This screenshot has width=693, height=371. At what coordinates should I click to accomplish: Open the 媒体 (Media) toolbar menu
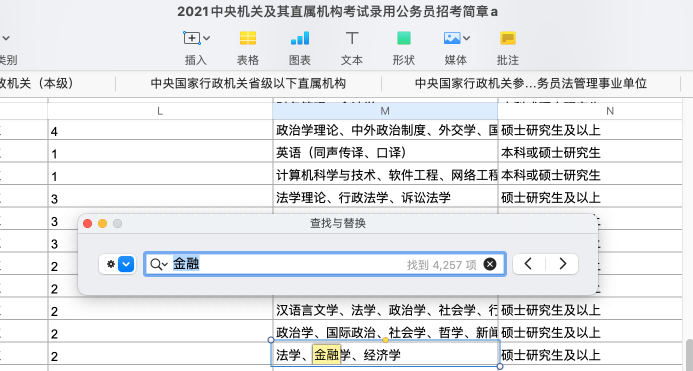(456, 38)
